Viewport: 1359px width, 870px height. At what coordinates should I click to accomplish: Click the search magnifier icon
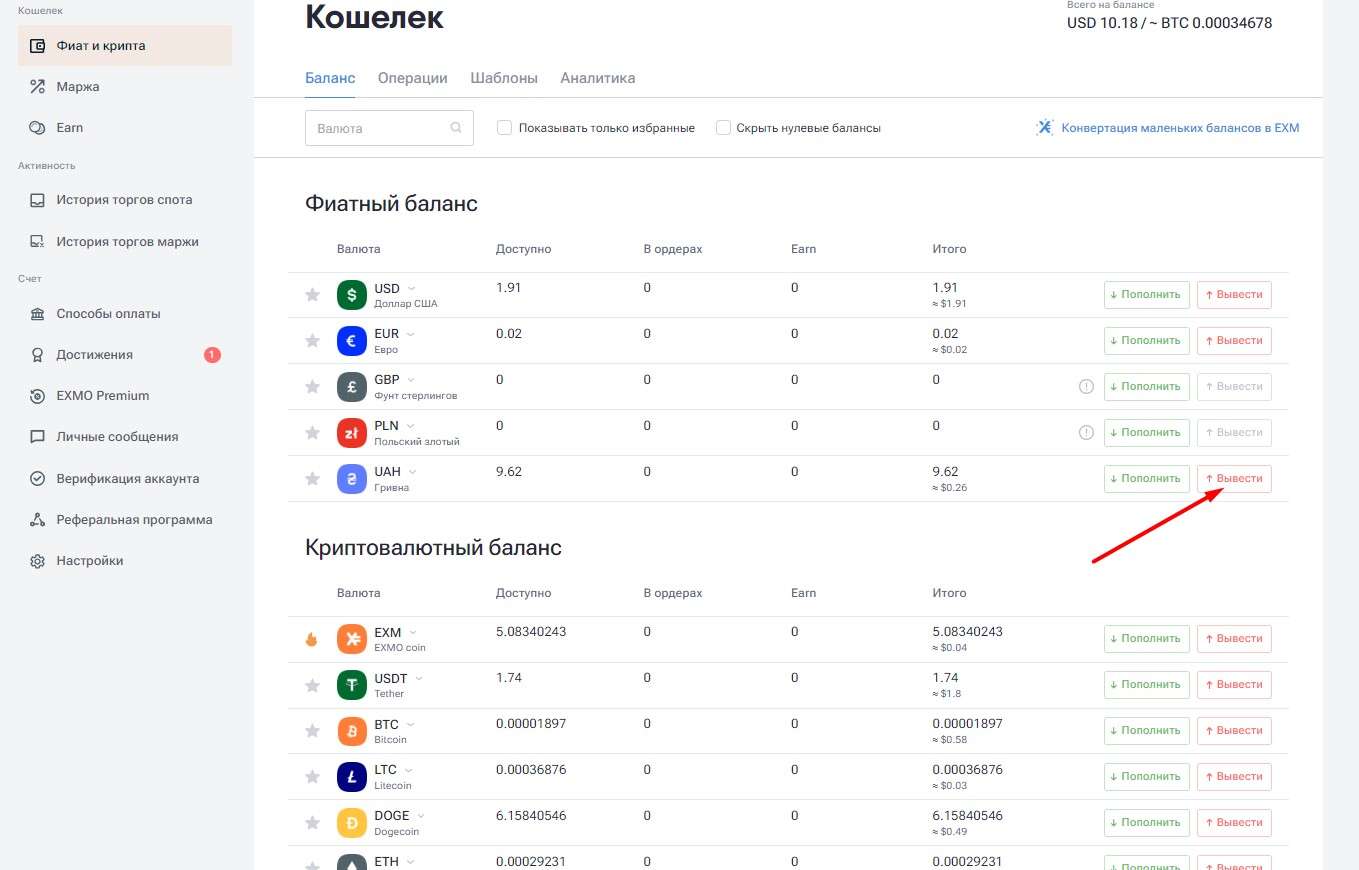456,128
